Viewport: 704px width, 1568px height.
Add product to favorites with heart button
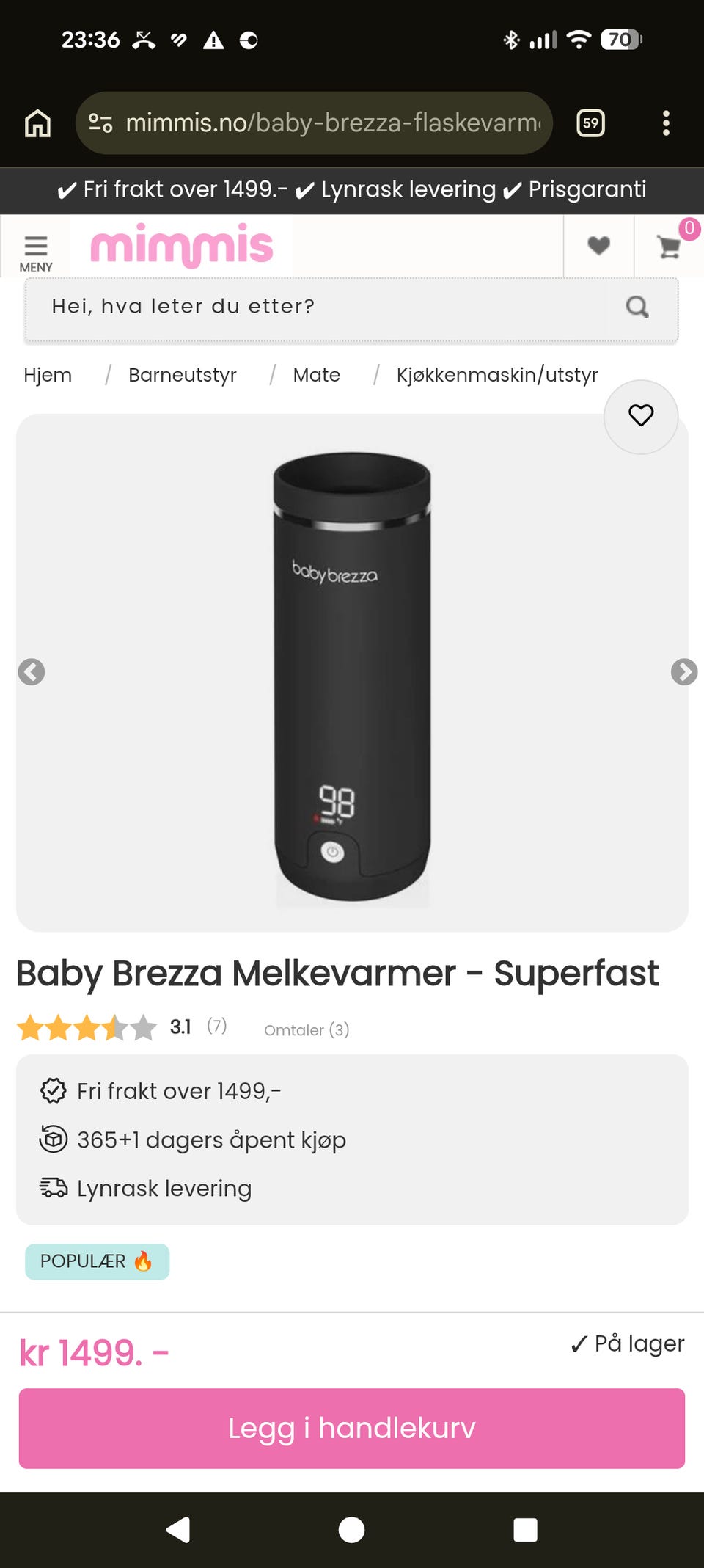tap(641, 416)
